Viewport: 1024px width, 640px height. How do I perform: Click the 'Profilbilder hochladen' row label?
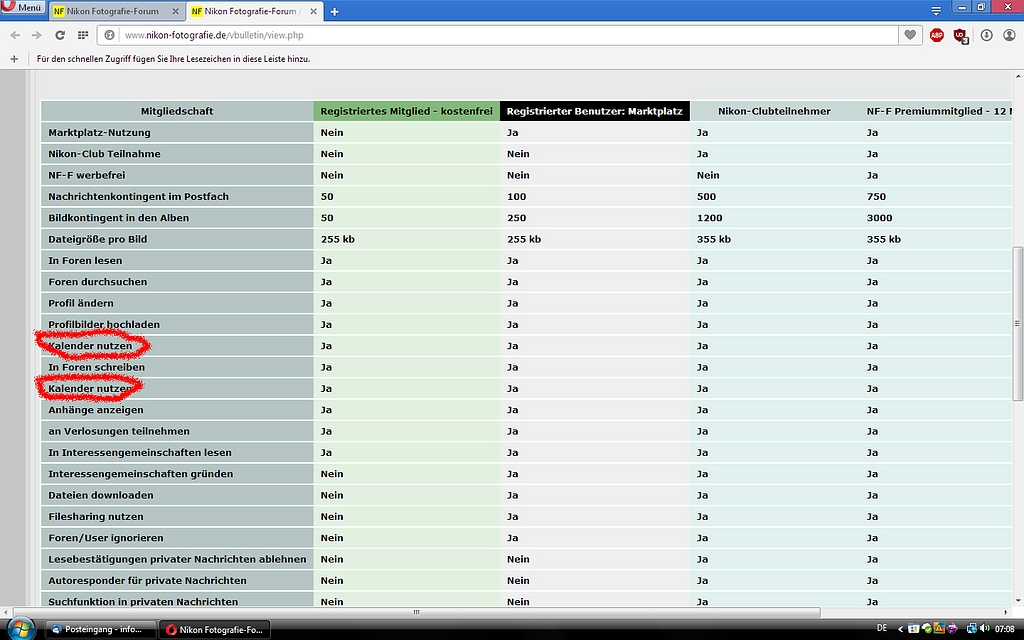[x=104, y=325]
